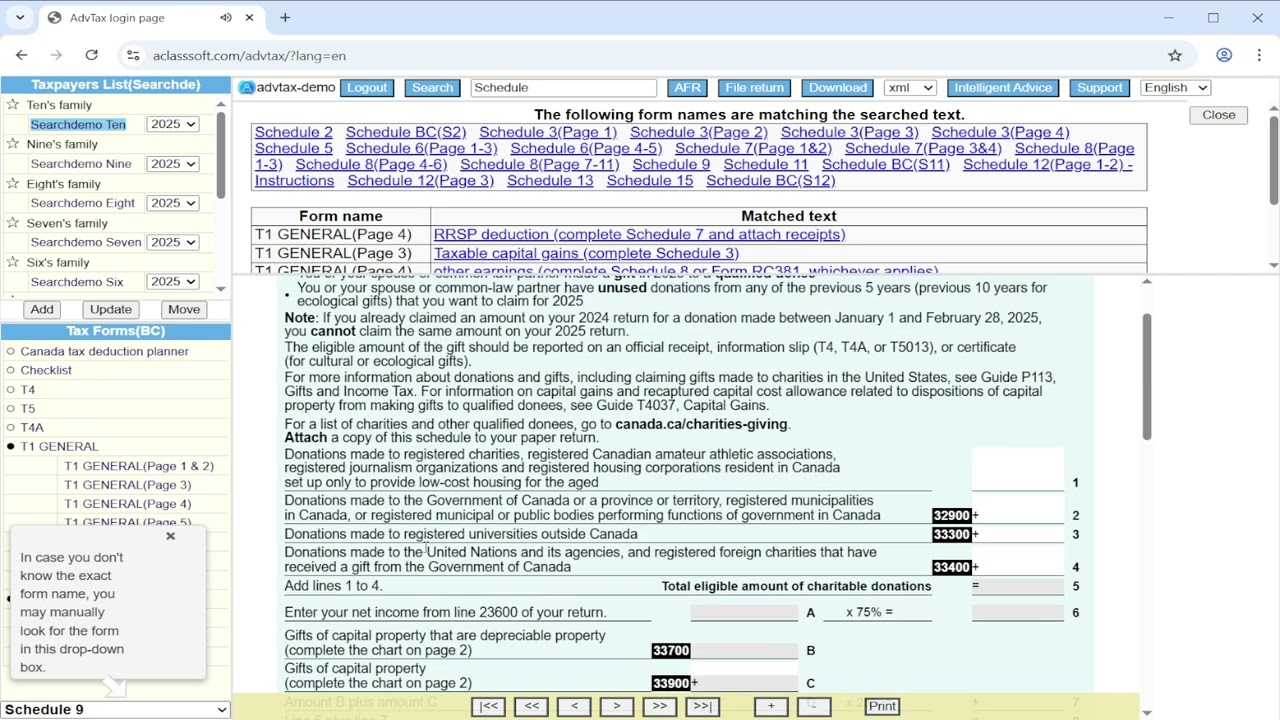Image resolution: width=1280 pixels, height=720 pixels.
Task: Open year dropdown for Searchdemo Eight
Action: click(x=172, y=203)
